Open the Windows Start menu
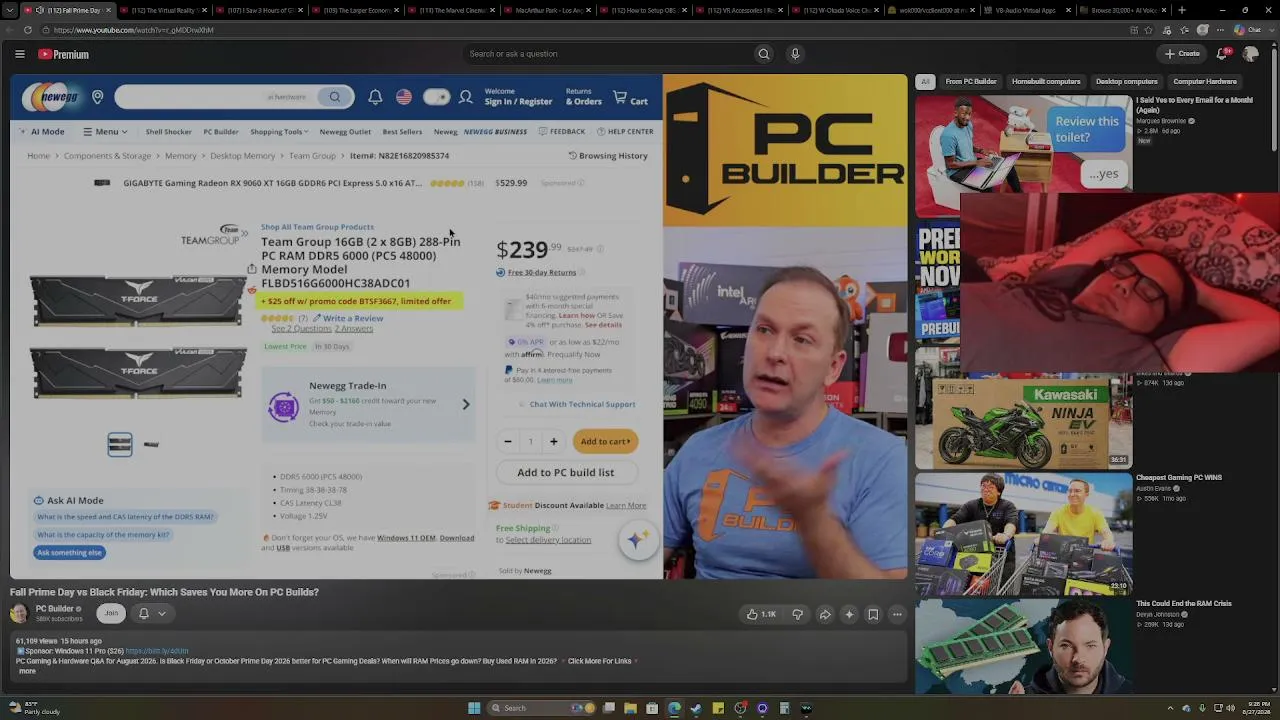 coord(474,708)
